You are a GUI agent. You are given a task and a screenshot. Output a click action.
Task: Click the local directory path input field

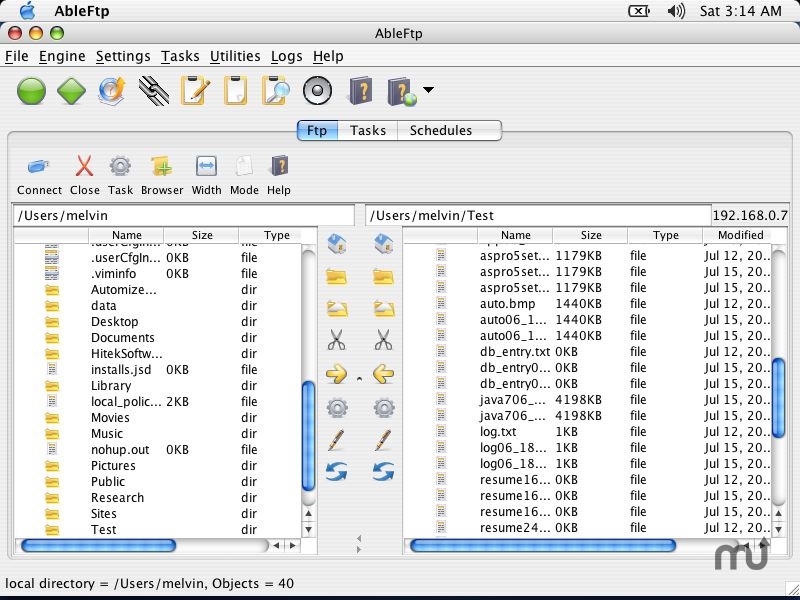point(180,214)
